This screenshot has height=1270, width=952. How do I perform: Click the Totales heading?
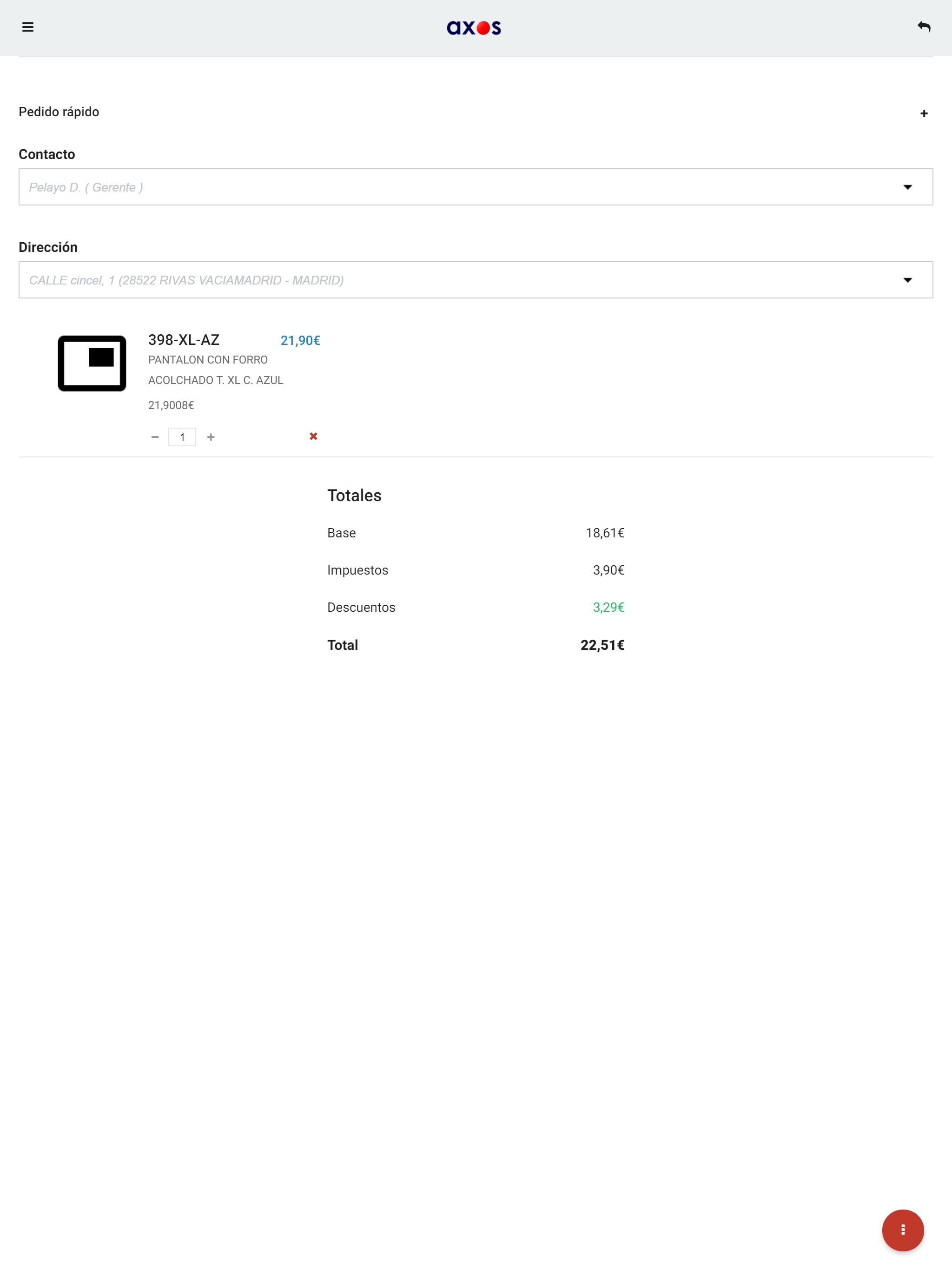click(x=354, y=496)
